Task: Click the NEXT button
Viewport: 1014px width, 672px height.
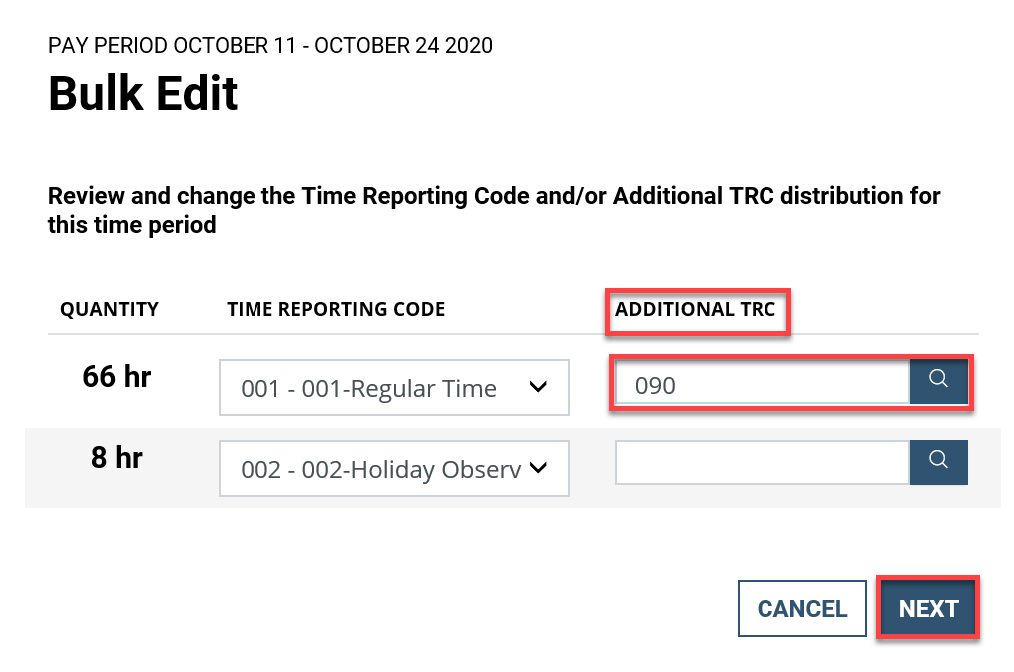Action: coord(927,607)
